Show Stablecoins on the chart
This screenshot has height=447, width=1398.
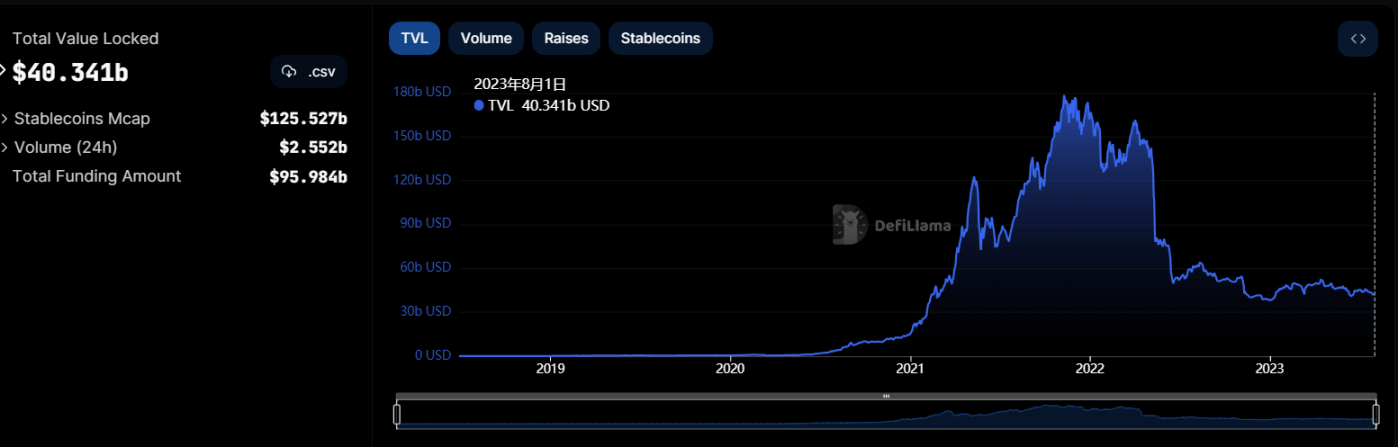660,38
